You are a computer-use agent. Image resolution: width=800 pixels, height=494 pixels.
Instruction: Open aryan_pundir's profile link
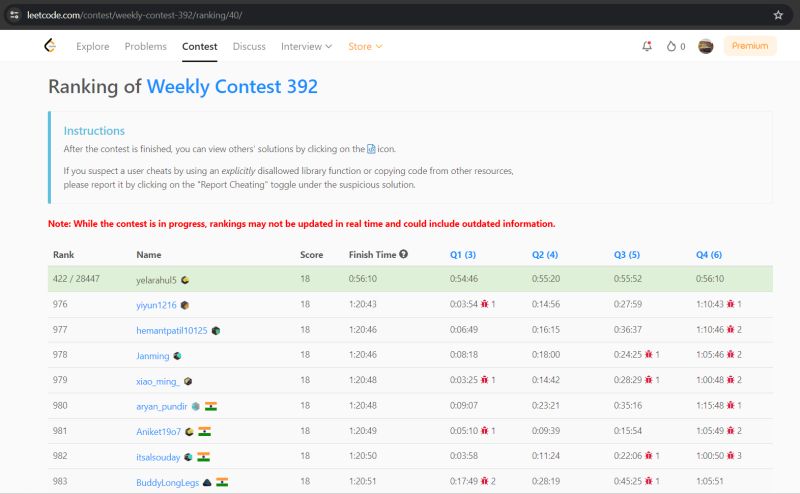[162, 406]
